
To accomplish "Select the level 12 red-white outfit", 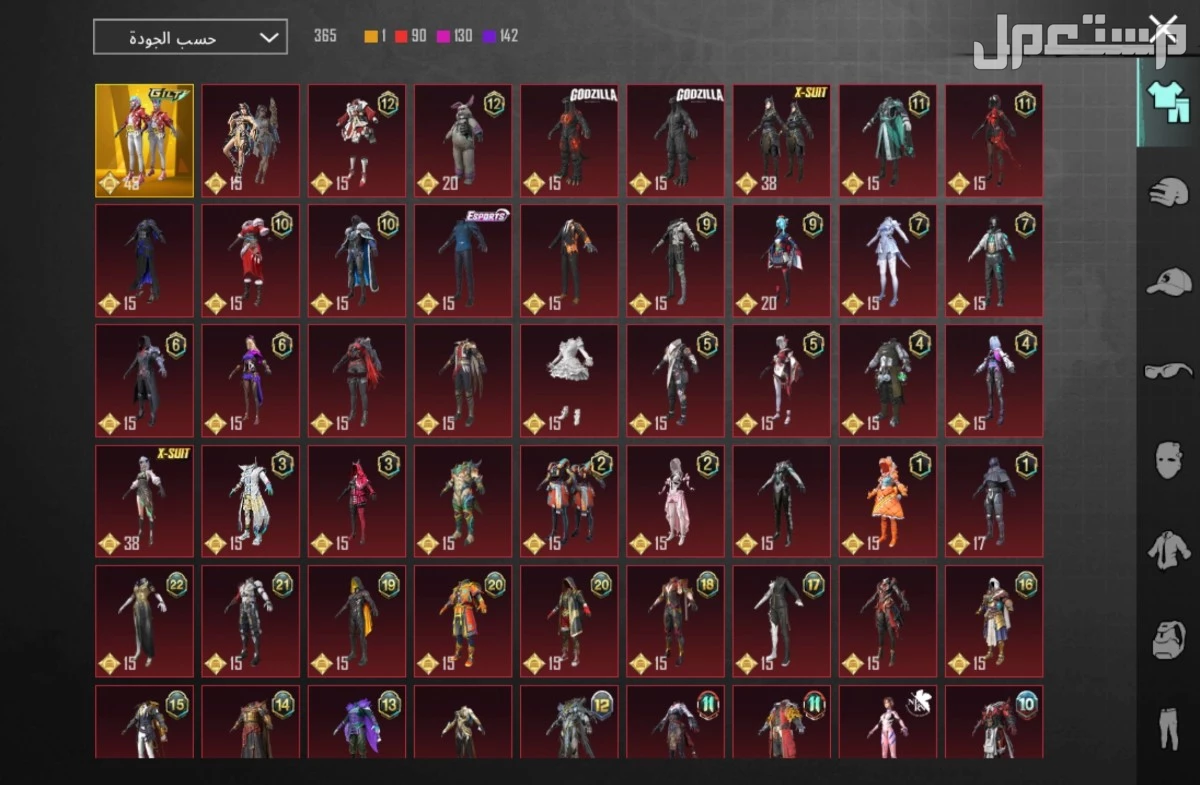I will coord(357,140).
